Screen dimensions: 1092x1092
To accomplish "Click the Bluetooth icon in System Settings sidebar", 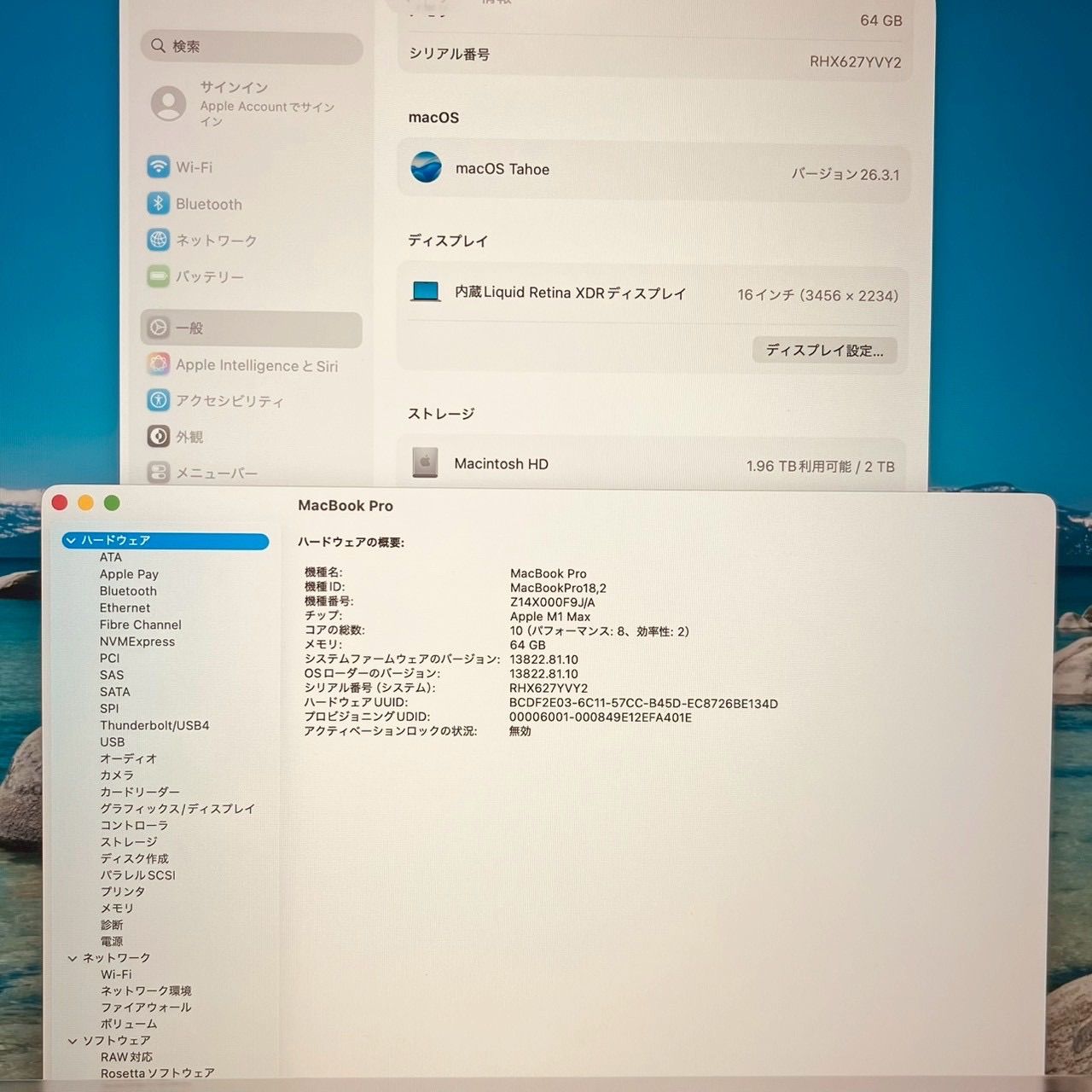I will coord(158,203).
